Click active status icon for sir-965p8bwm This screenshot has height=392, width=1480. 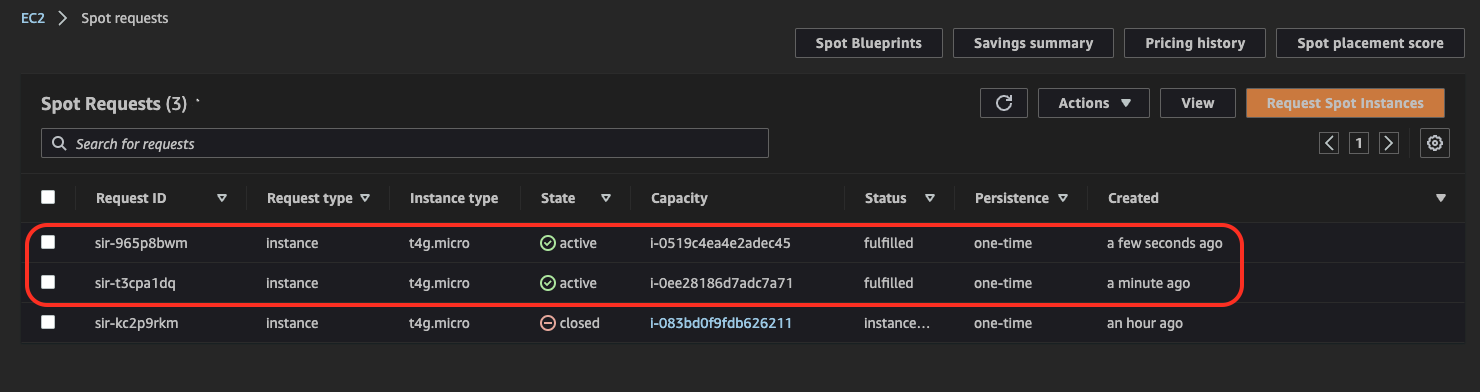(x=547, y=243)
